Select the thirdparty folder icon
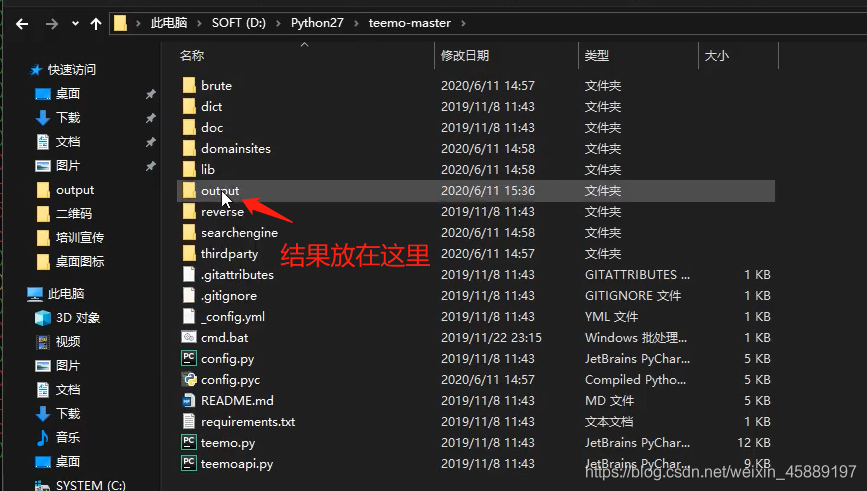867x491 pixels. coord(189,253)
